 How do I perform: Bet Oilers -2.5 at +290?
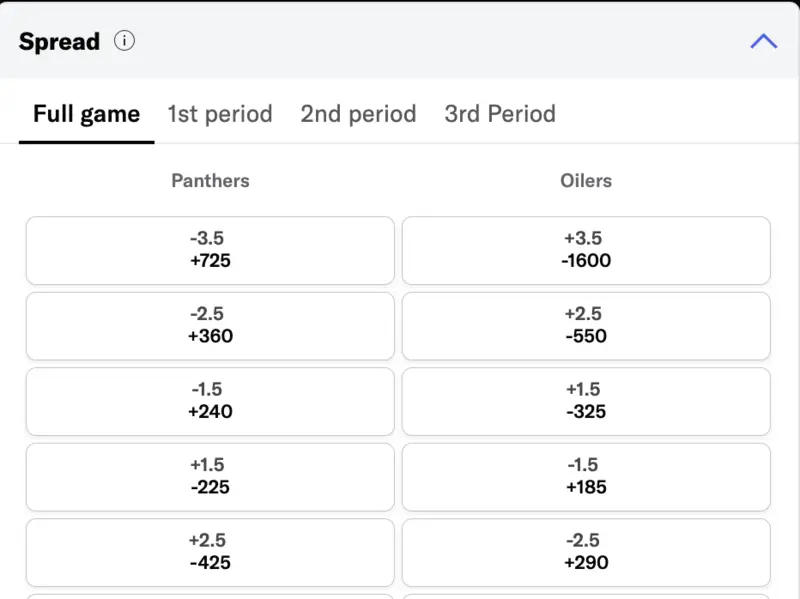click(x=586, y=551)
